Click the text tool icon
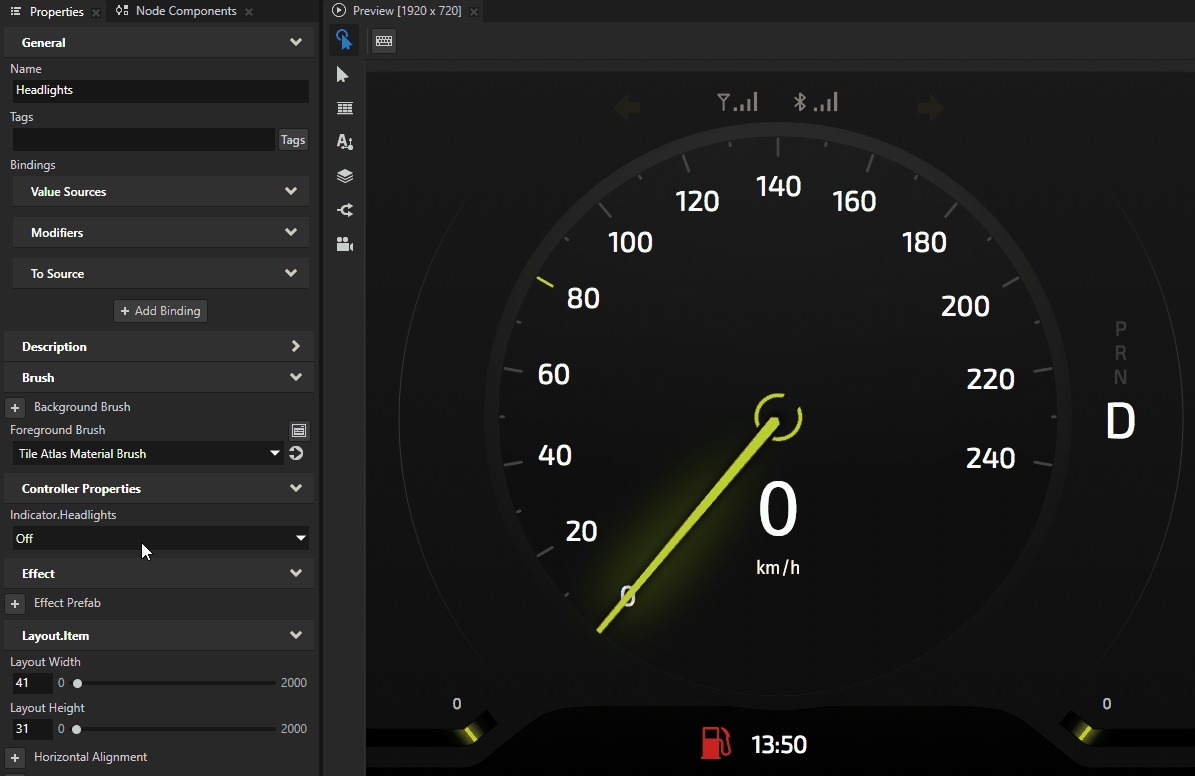The image size is (1195, 776). pos(344,142)
